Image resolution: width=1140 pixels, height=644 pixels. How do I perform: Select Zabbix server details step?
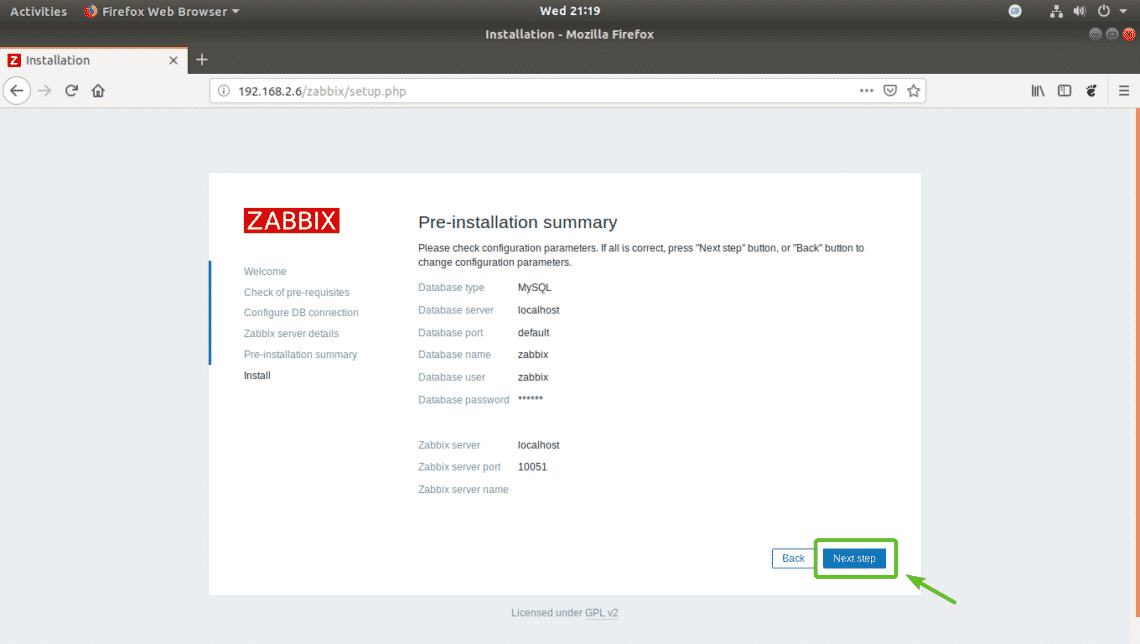pyautogui.click(x=291, y=334)
